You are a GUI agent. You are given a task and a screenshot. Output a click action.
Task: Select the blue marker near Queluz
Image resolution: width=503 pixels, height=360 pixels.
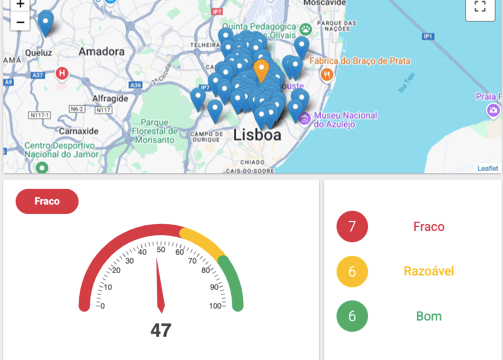(x=46, y=24)
